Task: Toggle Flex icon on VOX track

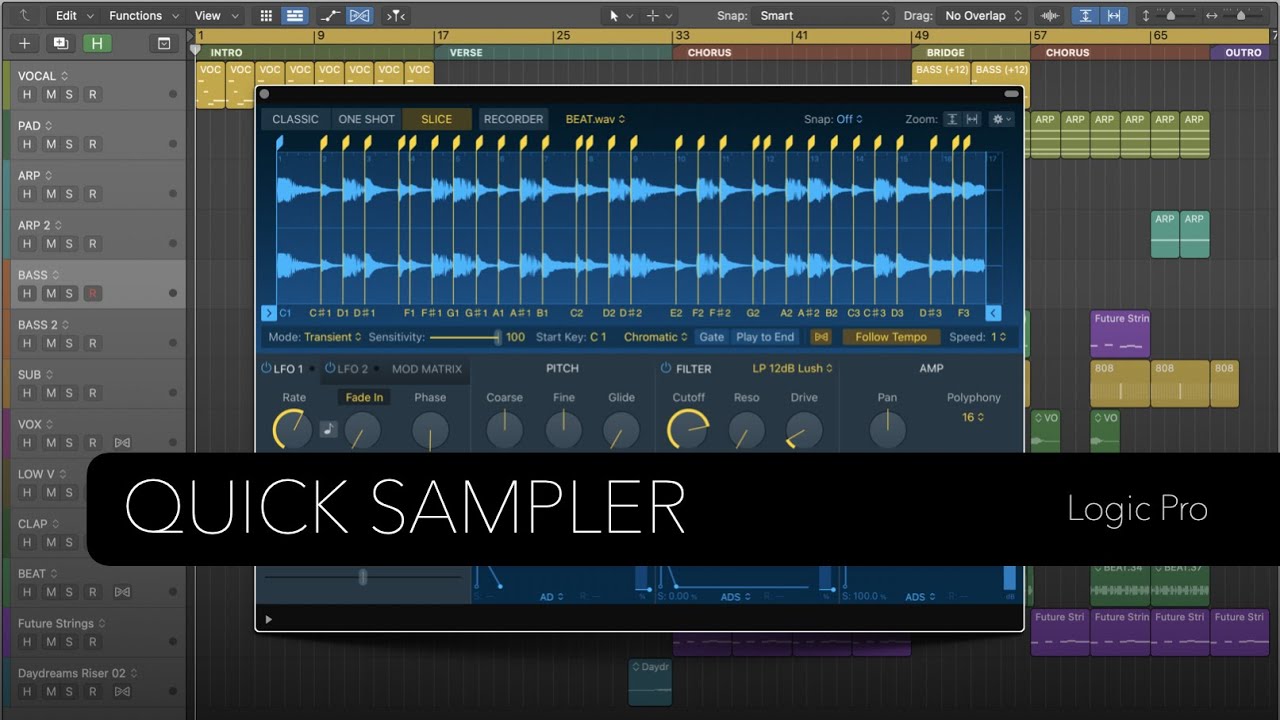Action: [x=122, y=443]
